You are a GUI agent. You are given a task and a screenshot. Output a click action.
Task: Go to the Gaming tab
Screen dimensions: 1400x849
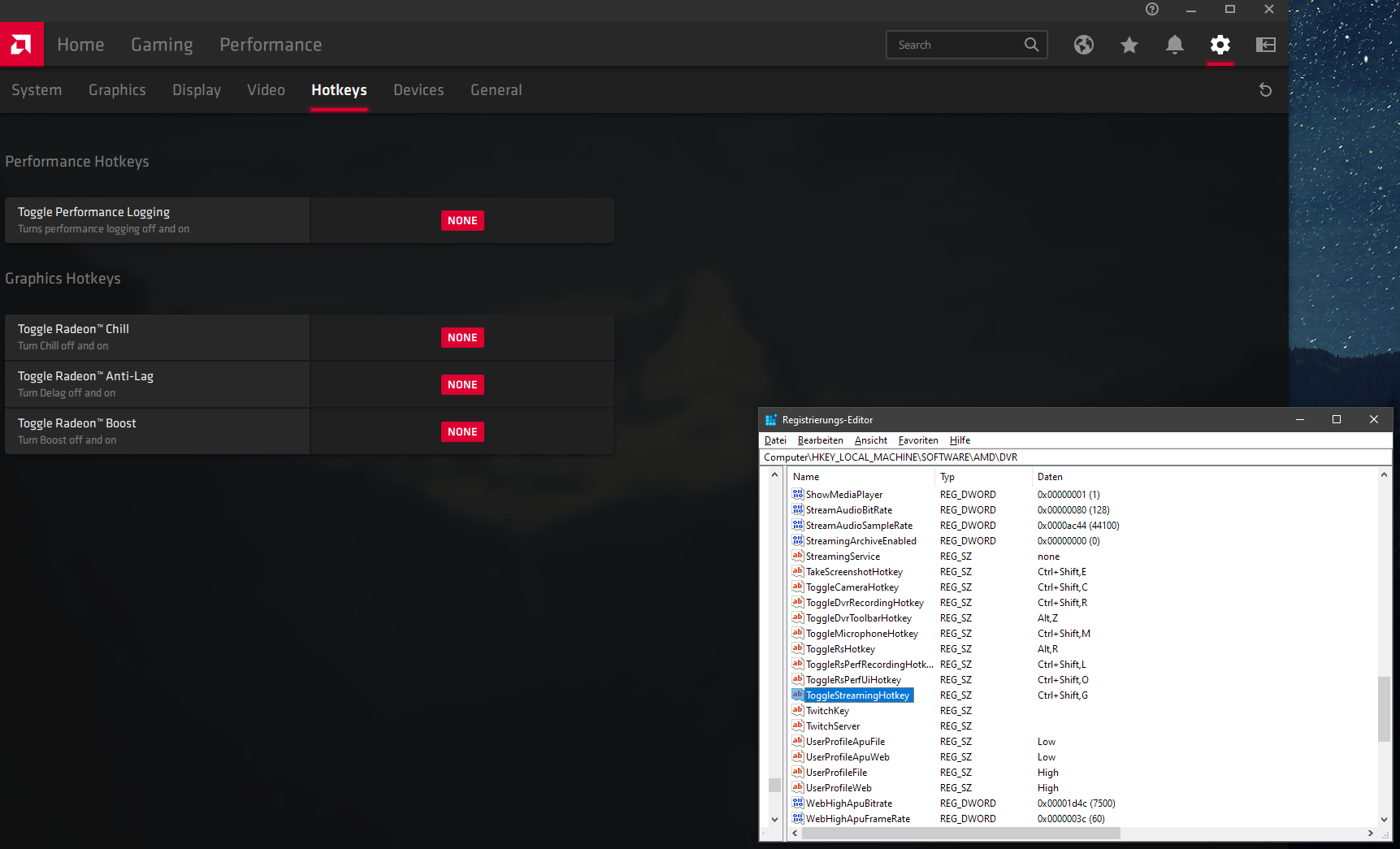pos(163,45)
